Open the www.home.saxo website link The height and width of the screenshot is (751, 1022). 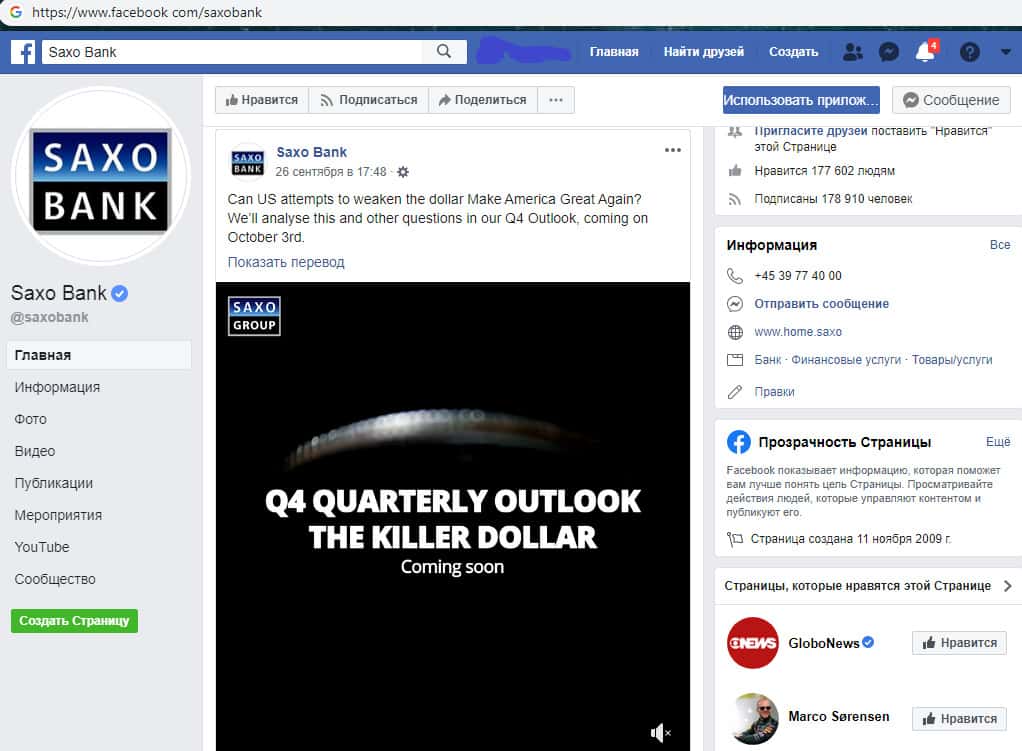tap(798, 332)
